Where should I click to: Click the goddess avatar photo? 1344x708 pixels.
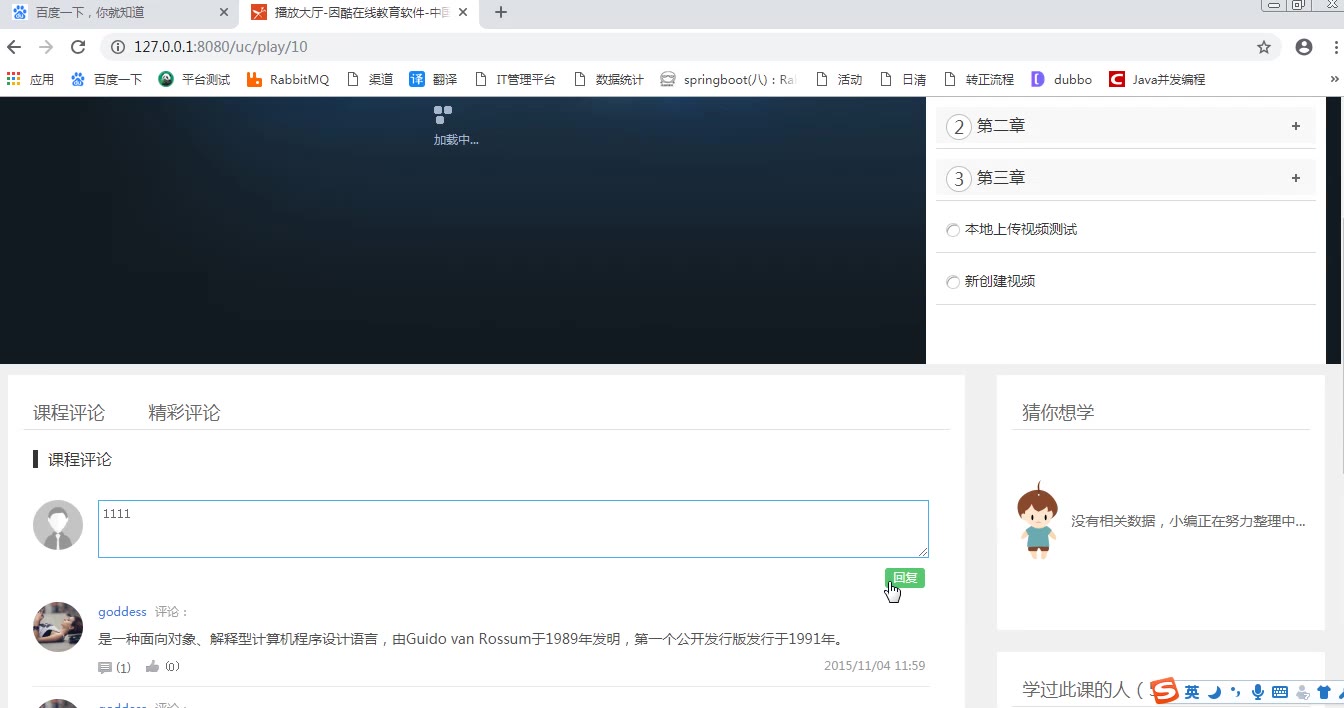pos(58,627)
